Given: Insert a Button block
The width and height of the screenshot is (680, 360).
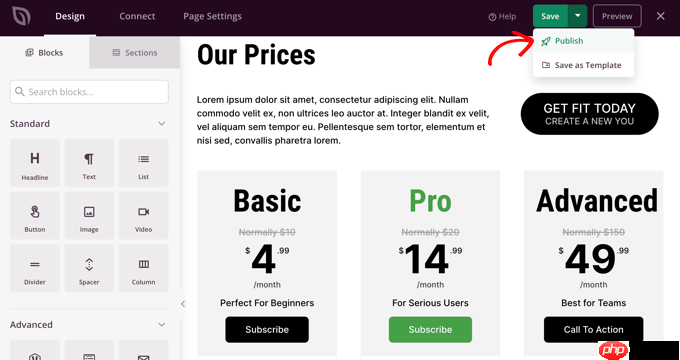Looking at the screenshot, I should (x=35, y=216).
